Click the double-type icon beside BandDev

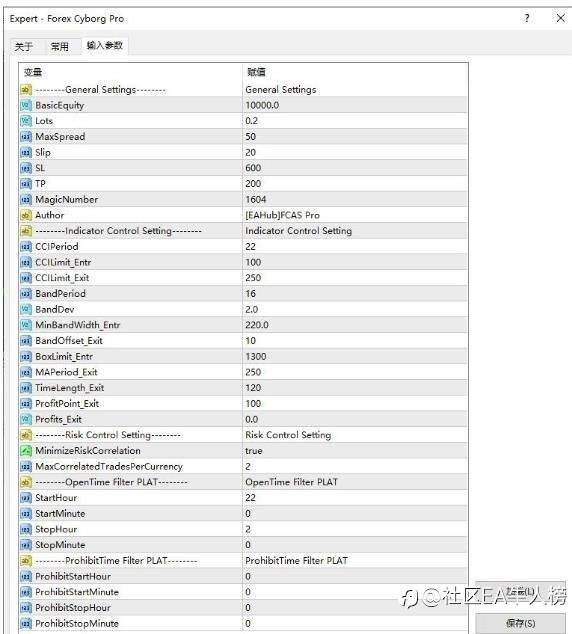[x=26, y=310]
